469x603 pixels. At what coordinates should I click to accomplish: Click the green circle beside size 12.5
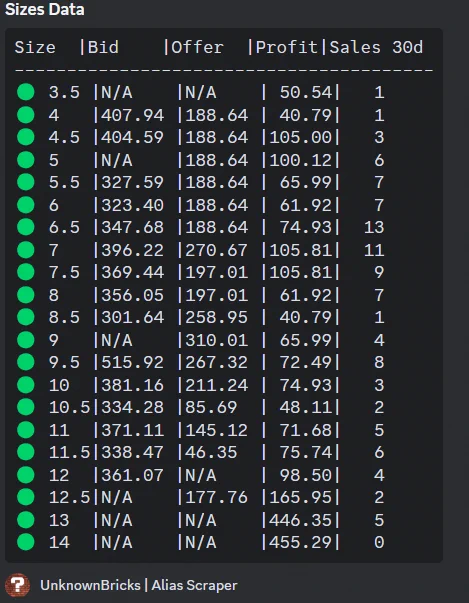coord(26,497)
